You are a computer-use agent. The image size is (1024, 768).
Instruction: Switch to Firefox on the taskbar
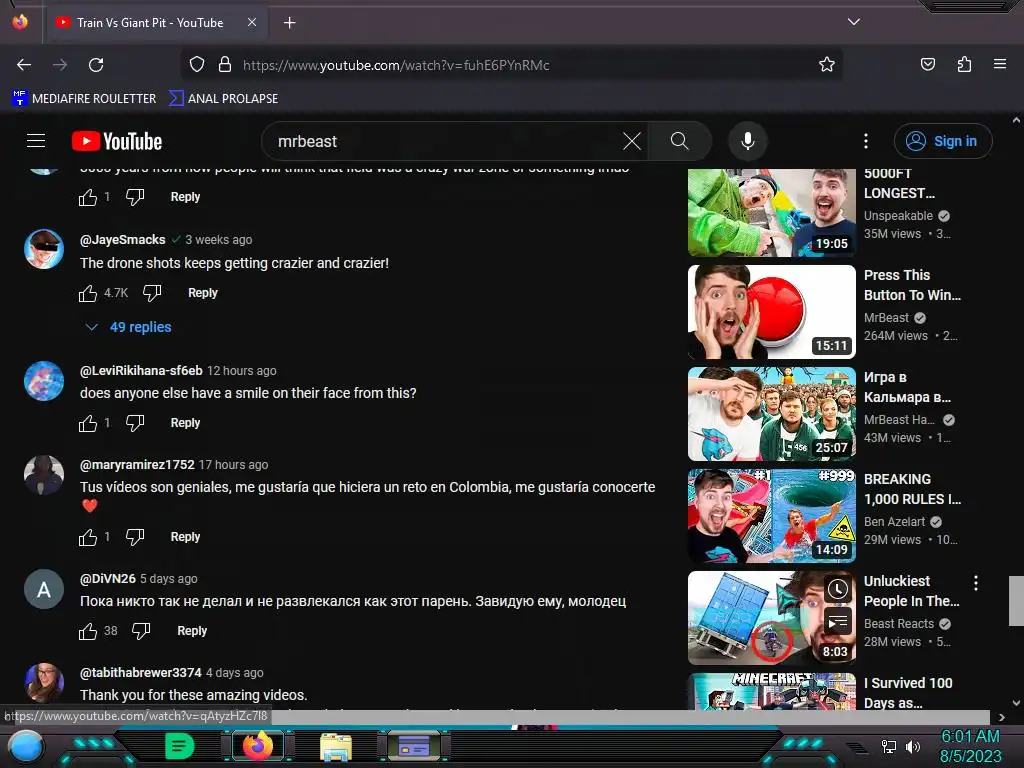[x=258, y=746]
